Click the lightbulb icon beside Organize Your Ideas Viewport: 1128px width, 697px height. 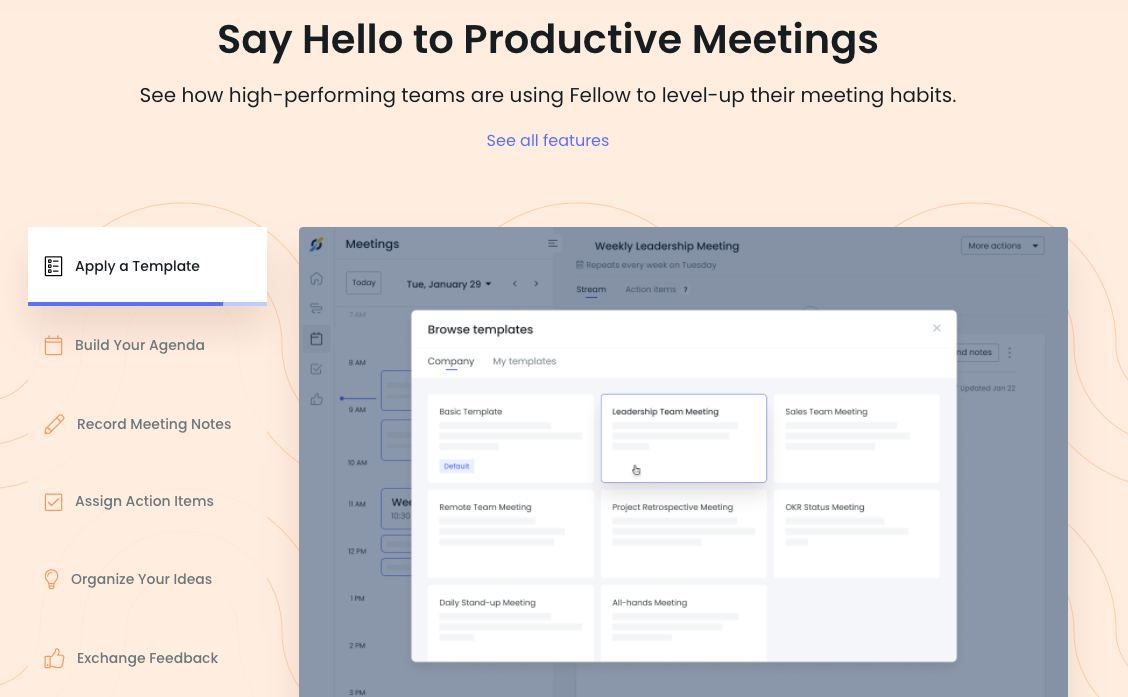(51, 579)
